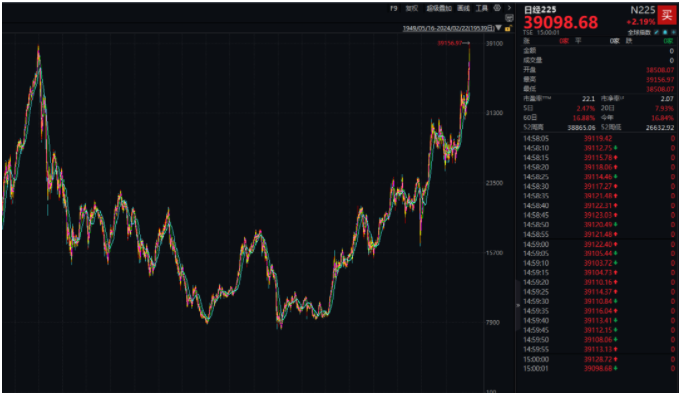This screenshot has width=681, height=395.
Task: Click the large 39098.68 price
Action: click(561, 22)
